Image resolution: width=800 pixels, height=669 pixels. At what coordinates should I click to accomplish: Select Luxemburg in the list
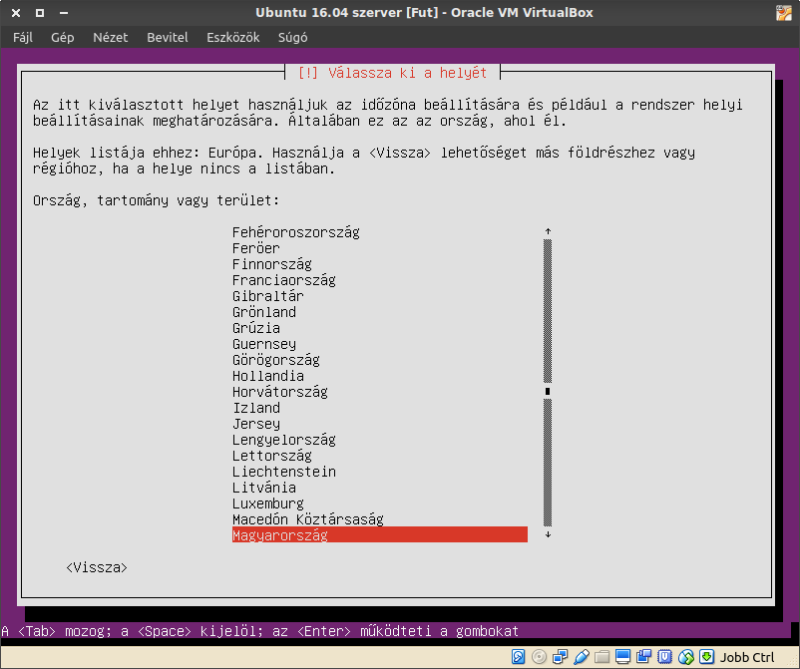(x=268, y=504)
